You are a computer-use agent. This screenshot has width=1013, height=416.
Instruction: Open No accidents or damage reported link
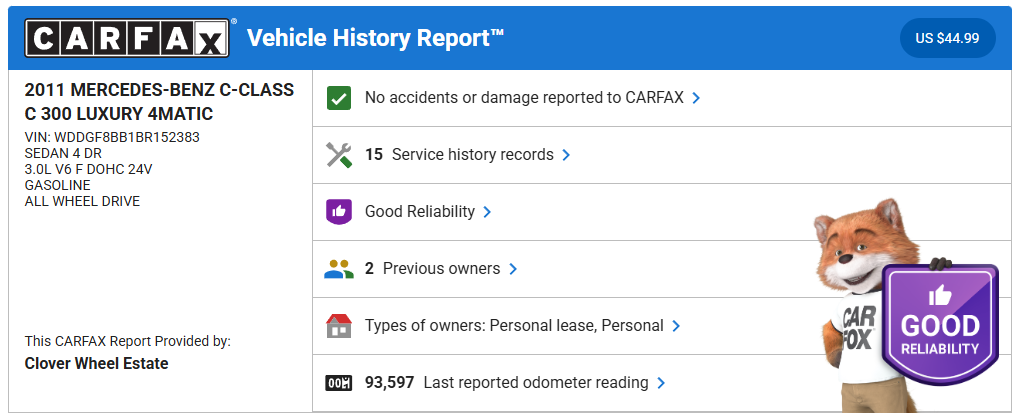[524, 98]
